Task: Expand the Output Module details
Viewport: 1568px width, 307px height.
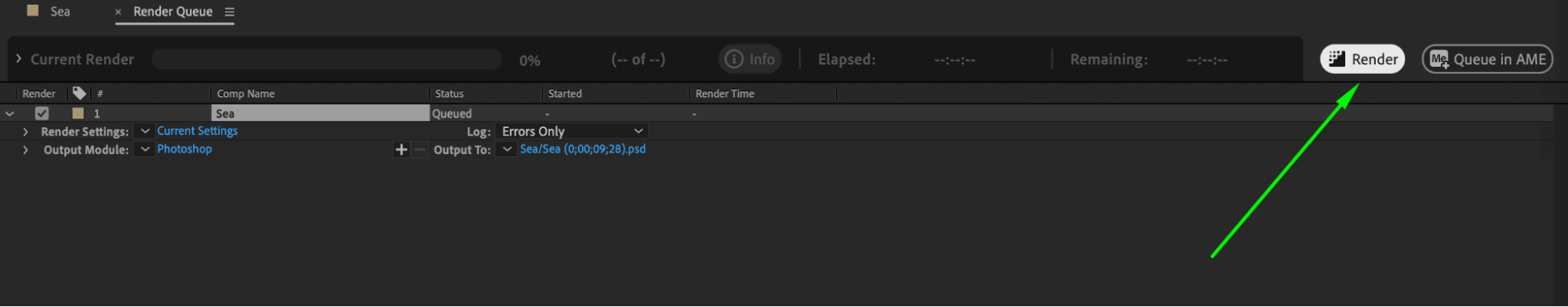Action: 25,149
